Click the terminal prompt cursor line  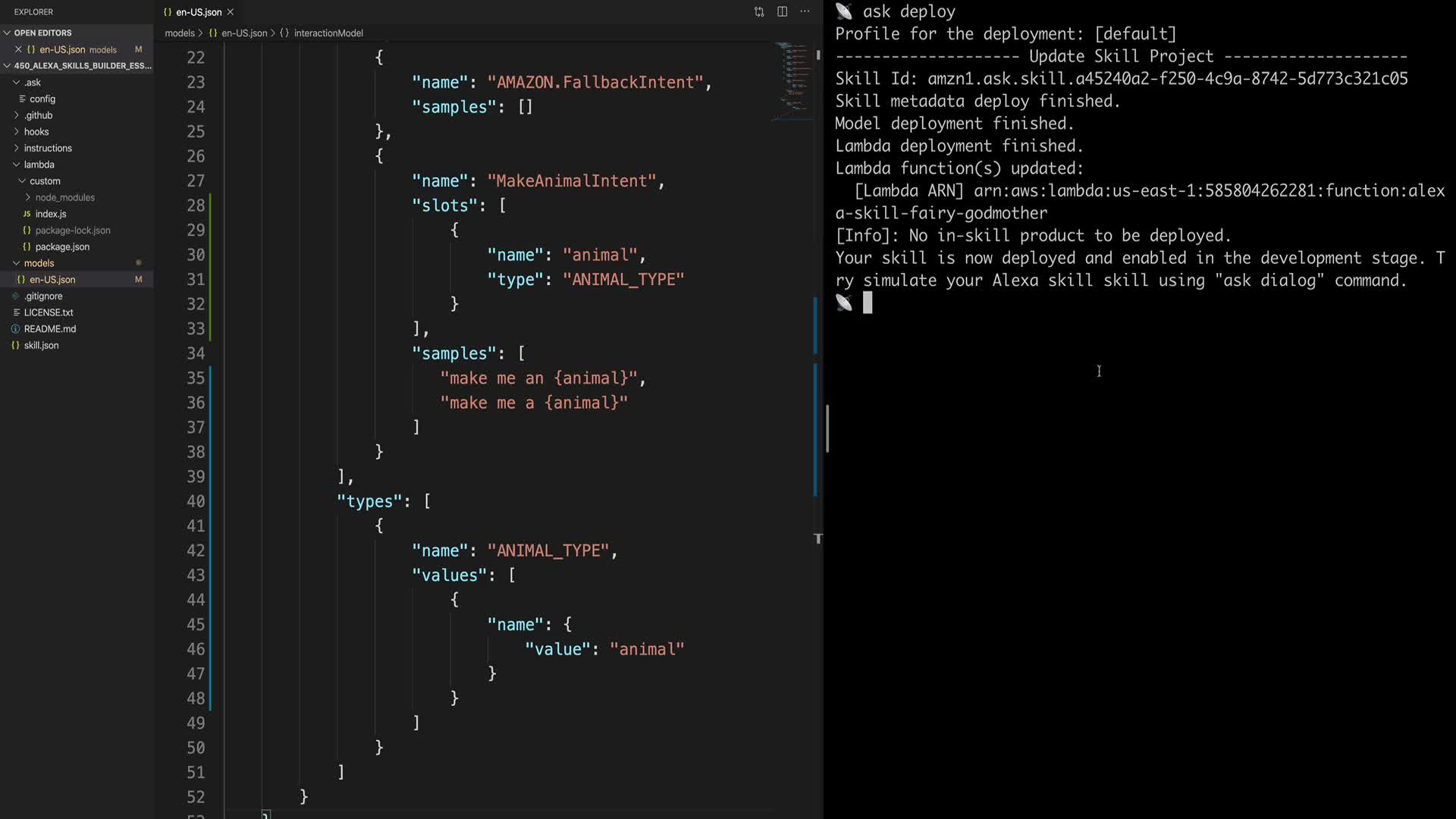(868, 303)
